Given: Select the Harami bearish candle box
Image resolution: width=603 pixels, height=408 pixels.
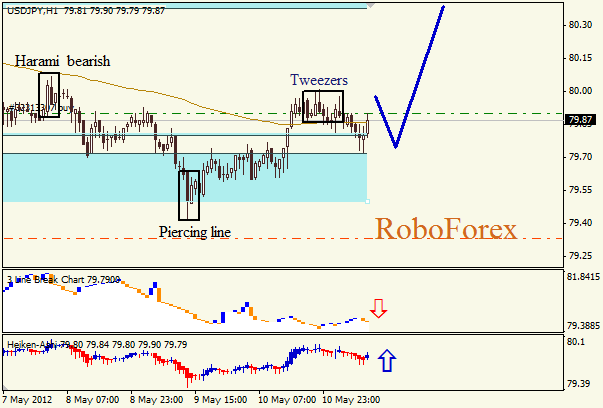Looking at the screenshot, I should [48, 95].
